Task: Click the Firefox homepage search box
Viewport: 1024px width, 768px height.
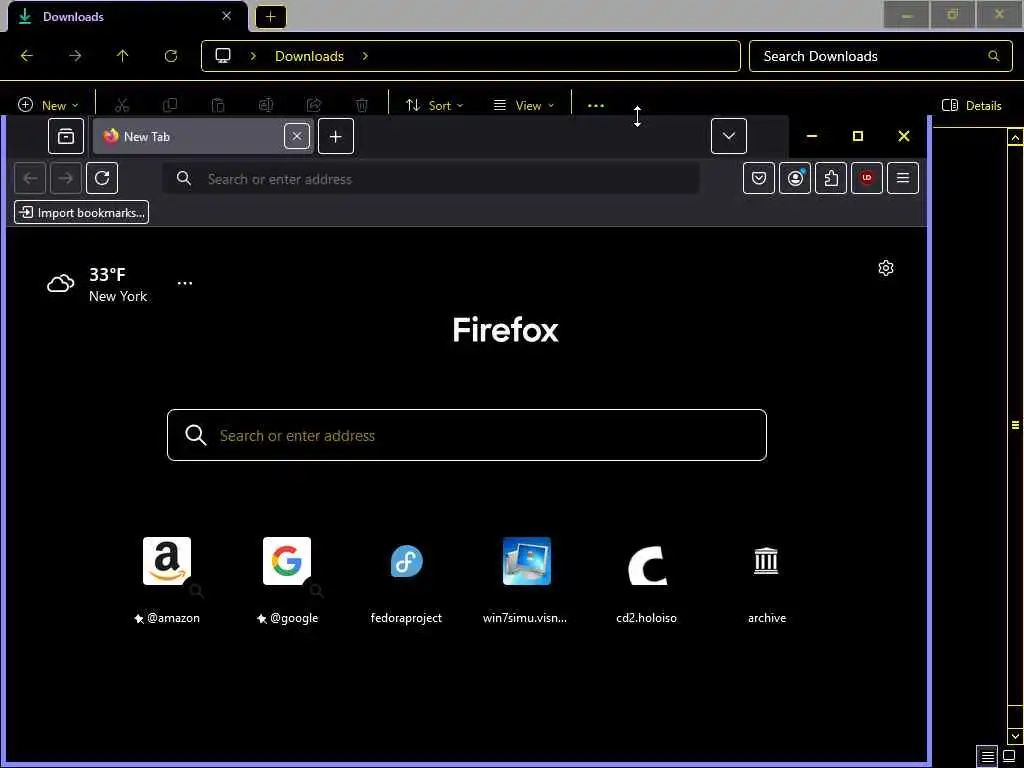Action: pyautogui.click(x=467, y=436)
